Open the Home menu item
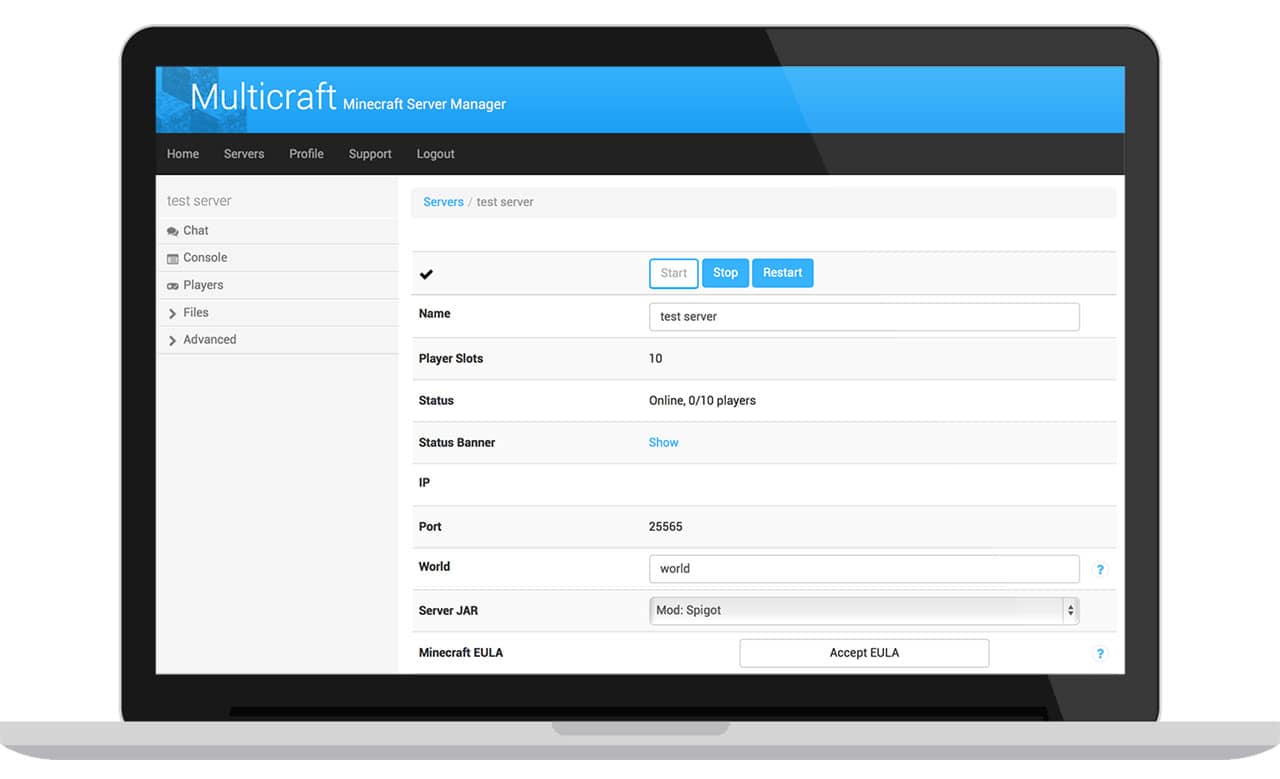This screenshot has width=1280, height=779. (183, 154)
